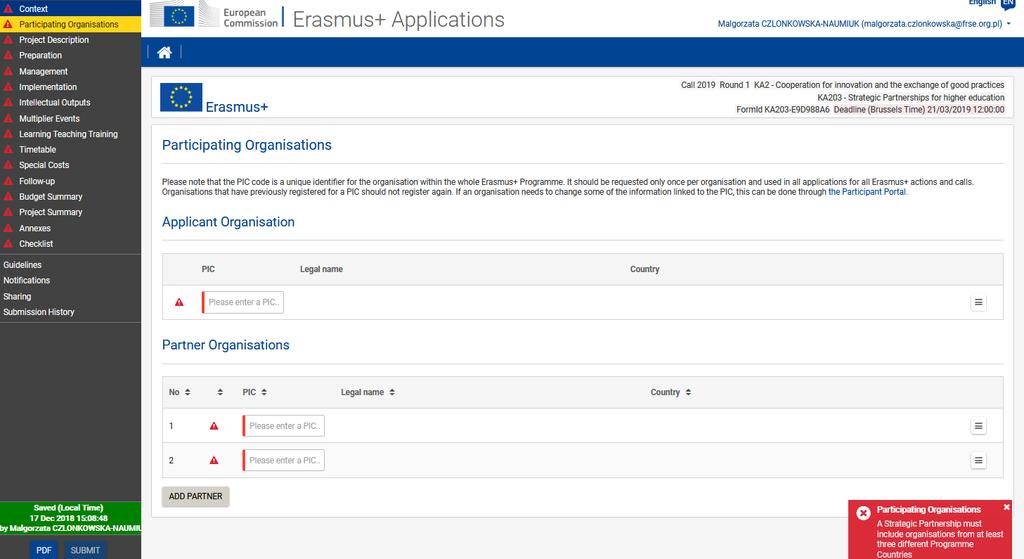Focus PIC input field for partner 1

click(x=283, y=426)
